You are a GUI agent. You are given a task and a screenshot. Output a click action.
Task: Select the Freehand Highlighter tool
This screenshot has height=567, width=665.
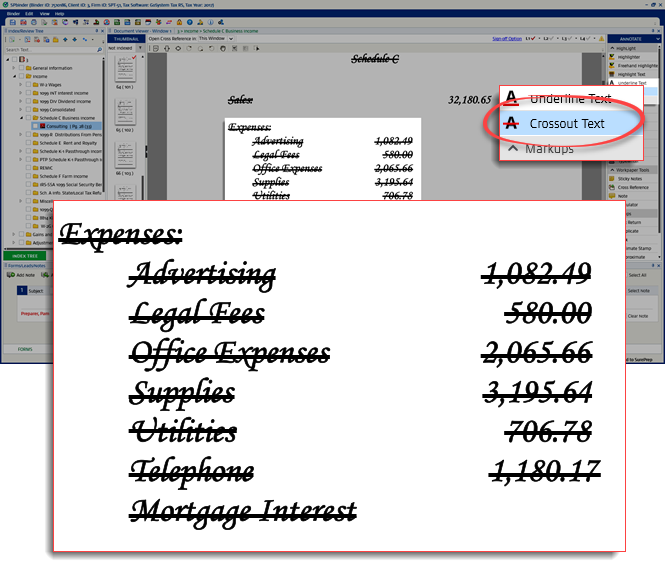pos(633,65)
